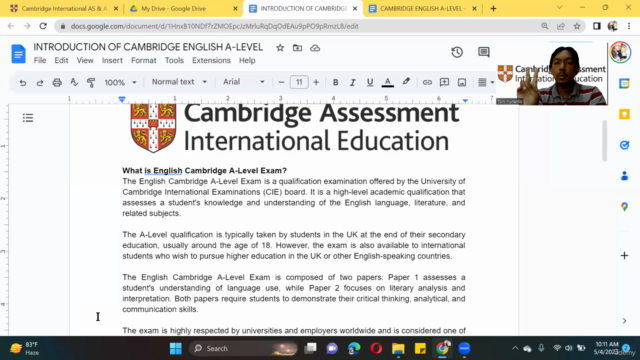Open Windows Start menu
The height and width of the screenshot is (360, 640).
pyautogui.click(x=176, y=348)
